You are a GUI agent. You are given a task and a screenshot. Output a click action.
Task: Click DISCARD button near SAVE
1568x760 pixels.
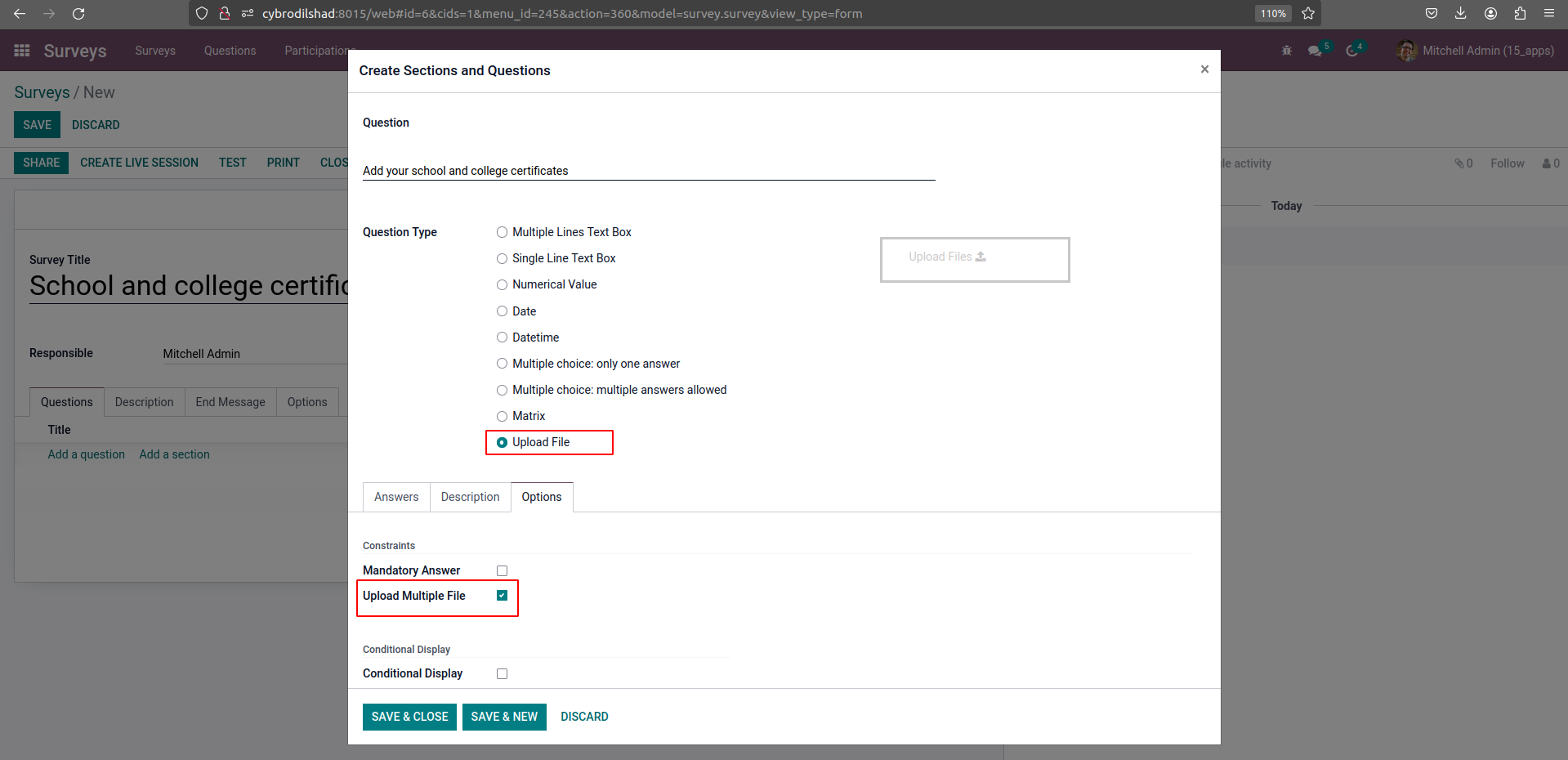pos(96,125)
